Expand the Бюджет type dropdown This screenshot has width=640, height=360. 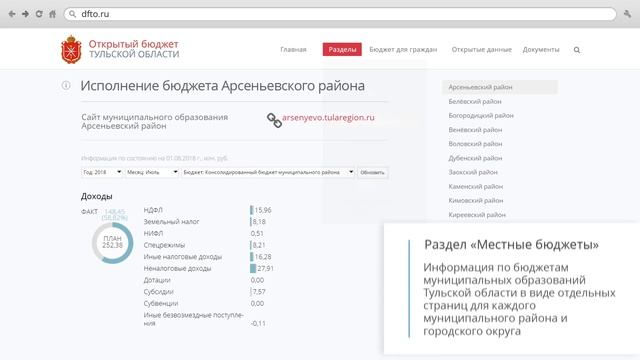point(268,172)
